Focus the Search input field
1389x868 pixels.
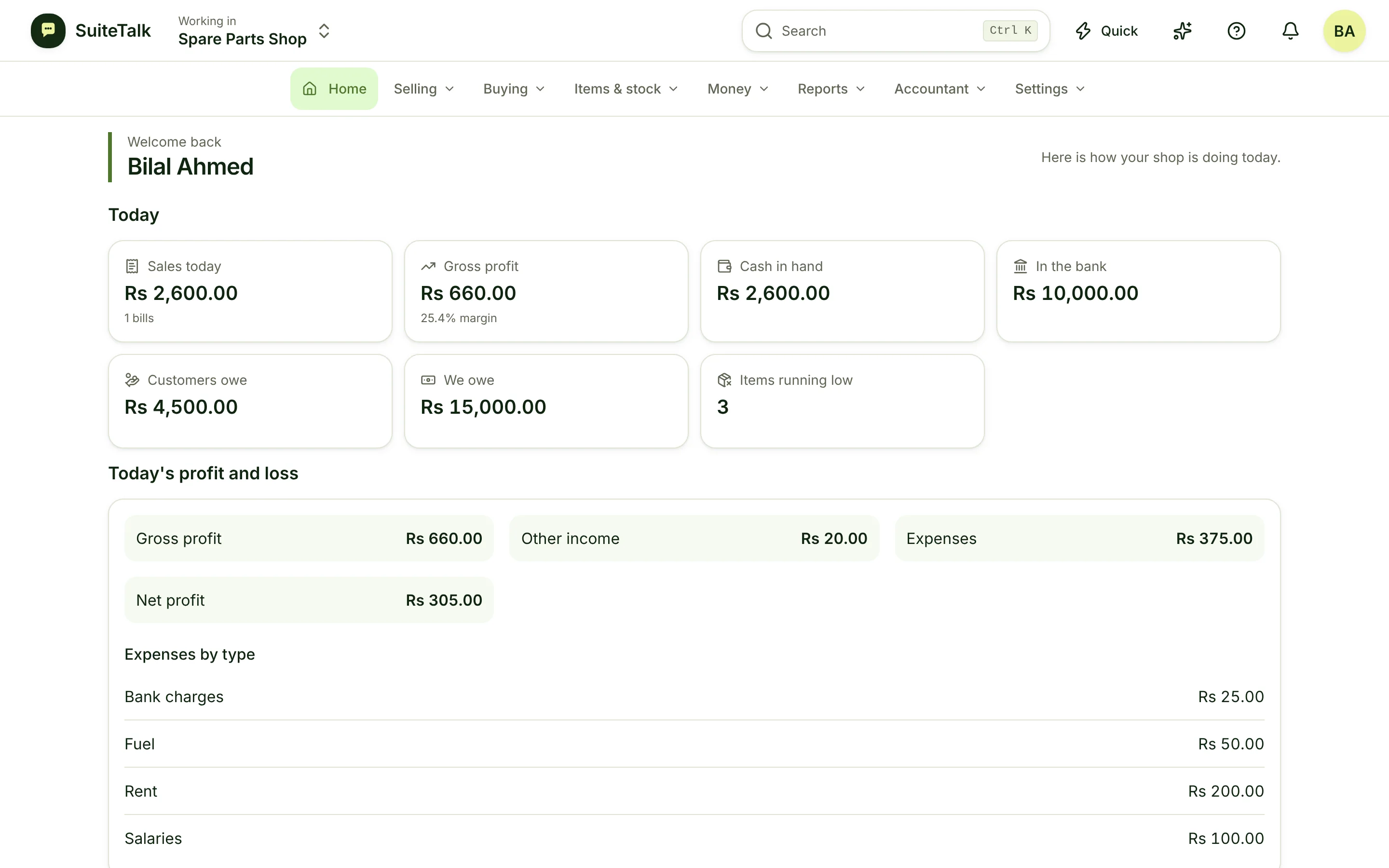pos(896,31)
